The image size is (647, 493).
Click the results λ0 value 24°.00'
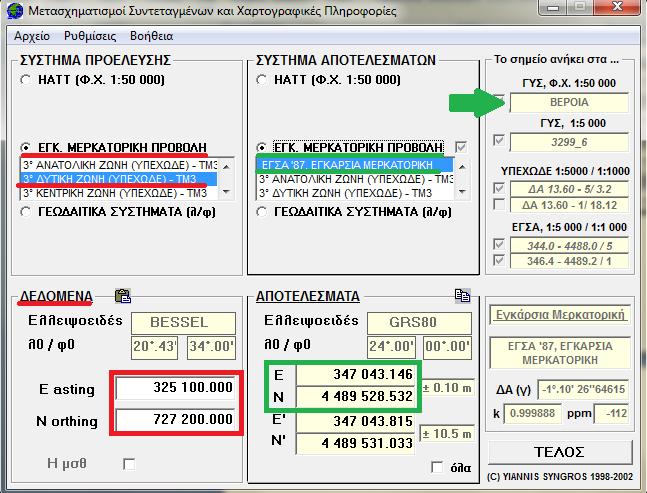click(391, 347)
